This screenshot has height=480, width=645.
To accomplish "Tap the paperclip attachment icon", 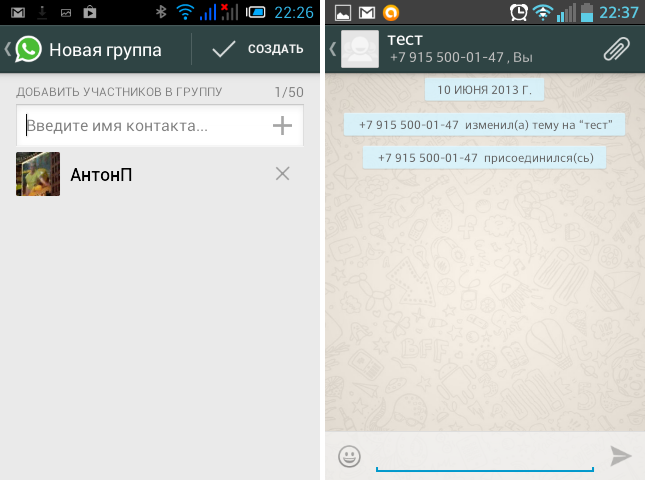I will [616, 49].
